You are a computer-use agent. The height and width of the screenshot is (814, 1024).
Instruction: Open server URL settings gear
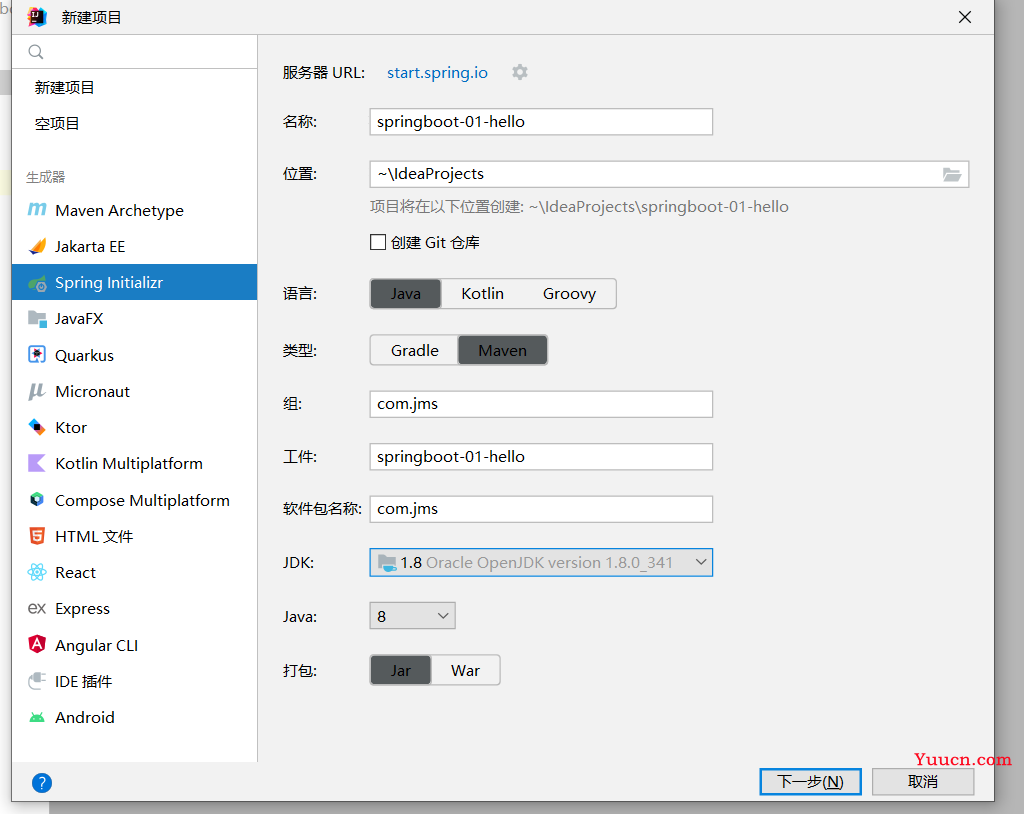[x=520, y=72]
